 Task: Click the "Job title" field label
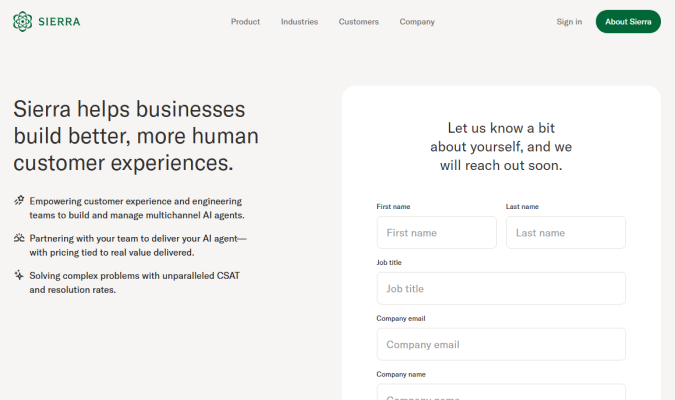coord(389,263)
